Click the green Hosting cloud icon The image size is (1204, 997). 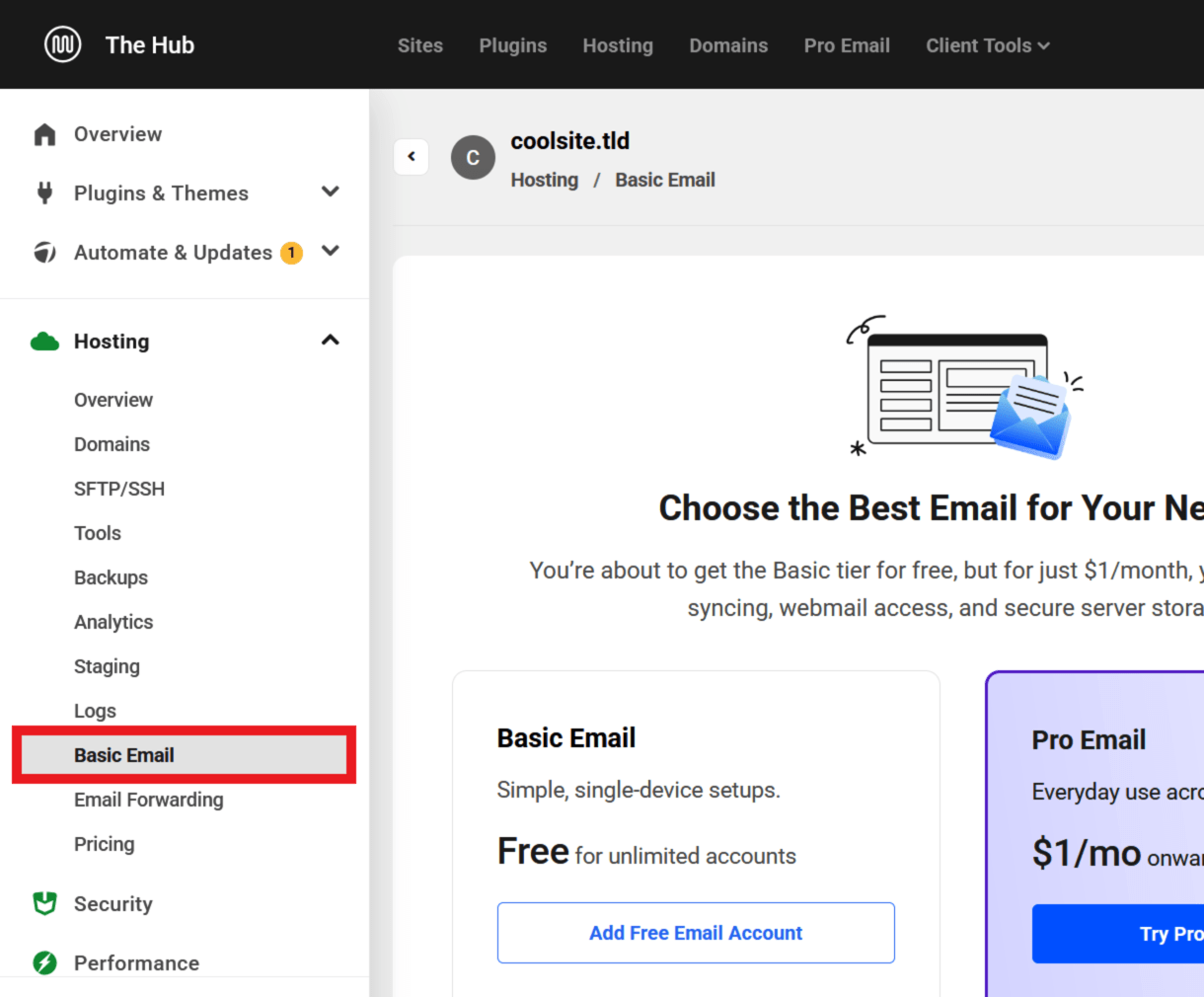coord(44,342)
